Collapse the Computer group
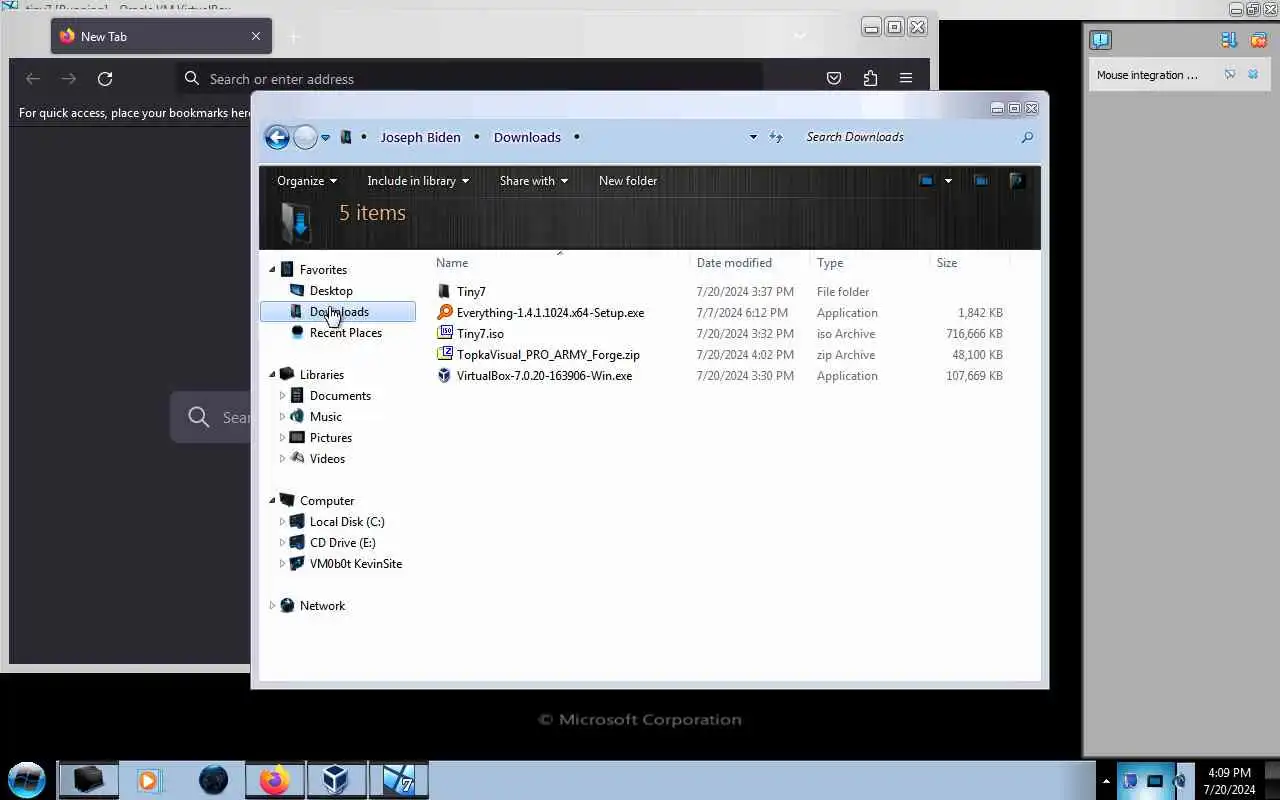This screenshot has width=1280, height=800. (x=272, y=501)
